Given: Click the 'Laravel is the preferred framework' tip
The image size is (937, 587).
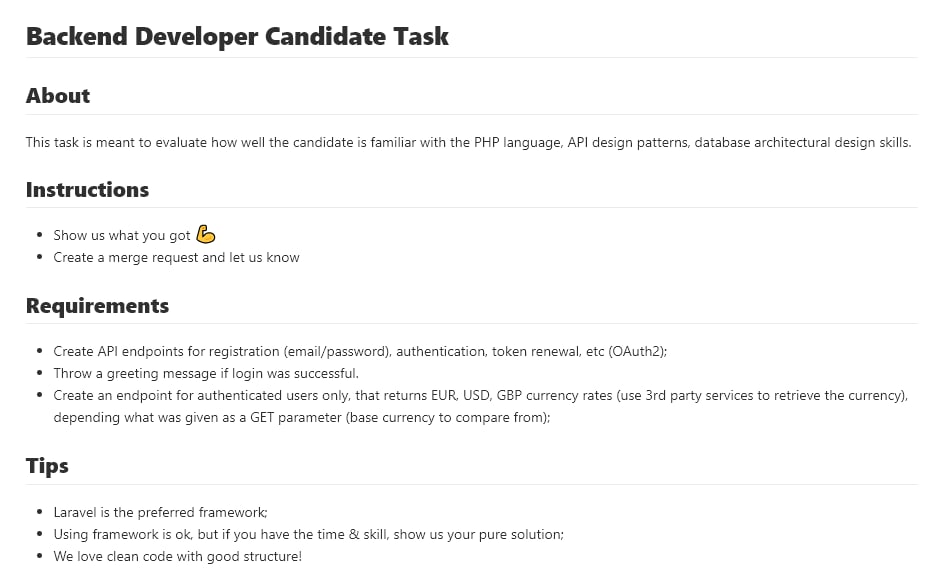Looking at the screenshot, I should [x=160, y=512].
